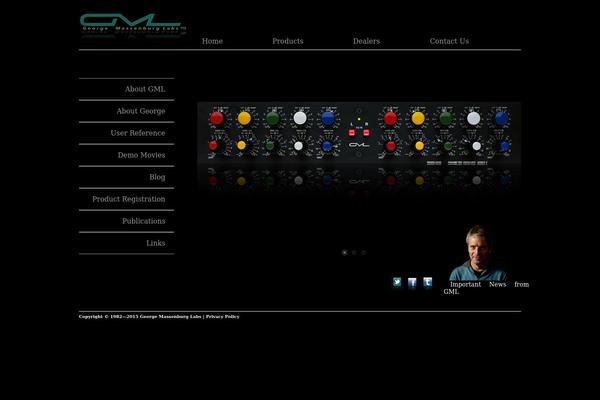The width and height of the screenshot is (600, 400).
Task: Open Demo Movies page
Action: point(142,155)
